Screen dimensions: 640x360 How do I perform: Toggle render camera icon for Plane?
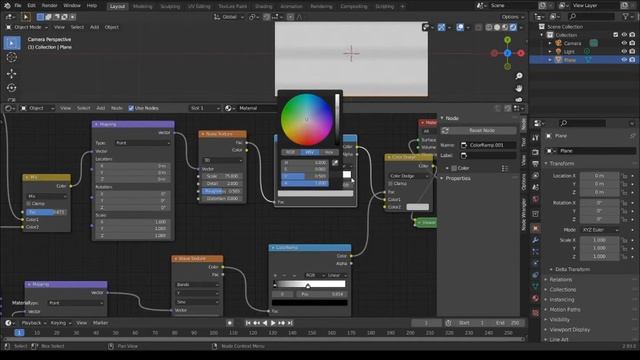(x=632, y=60)
